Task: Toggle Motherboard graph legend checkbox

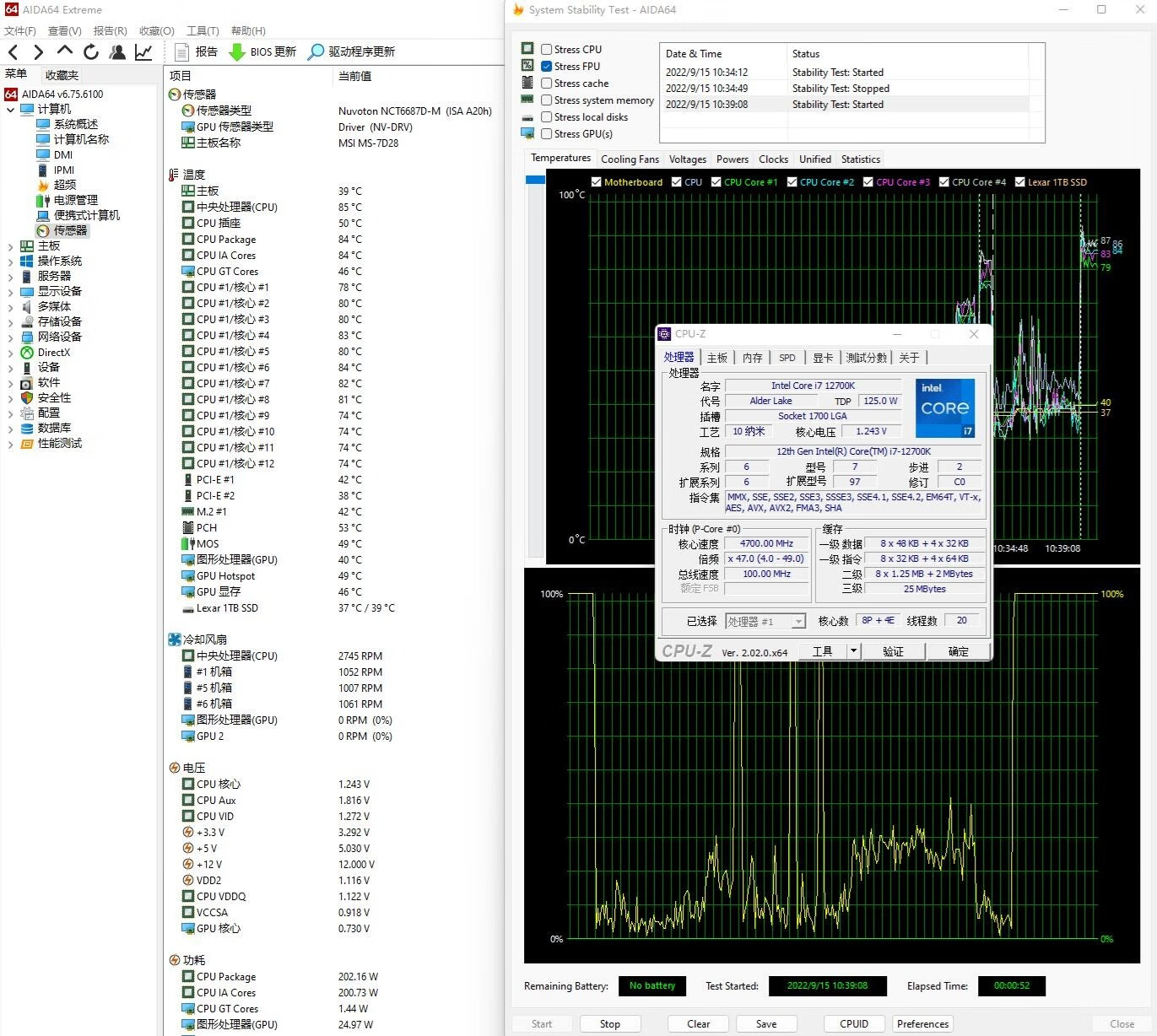Action: [x=597, y=182]
